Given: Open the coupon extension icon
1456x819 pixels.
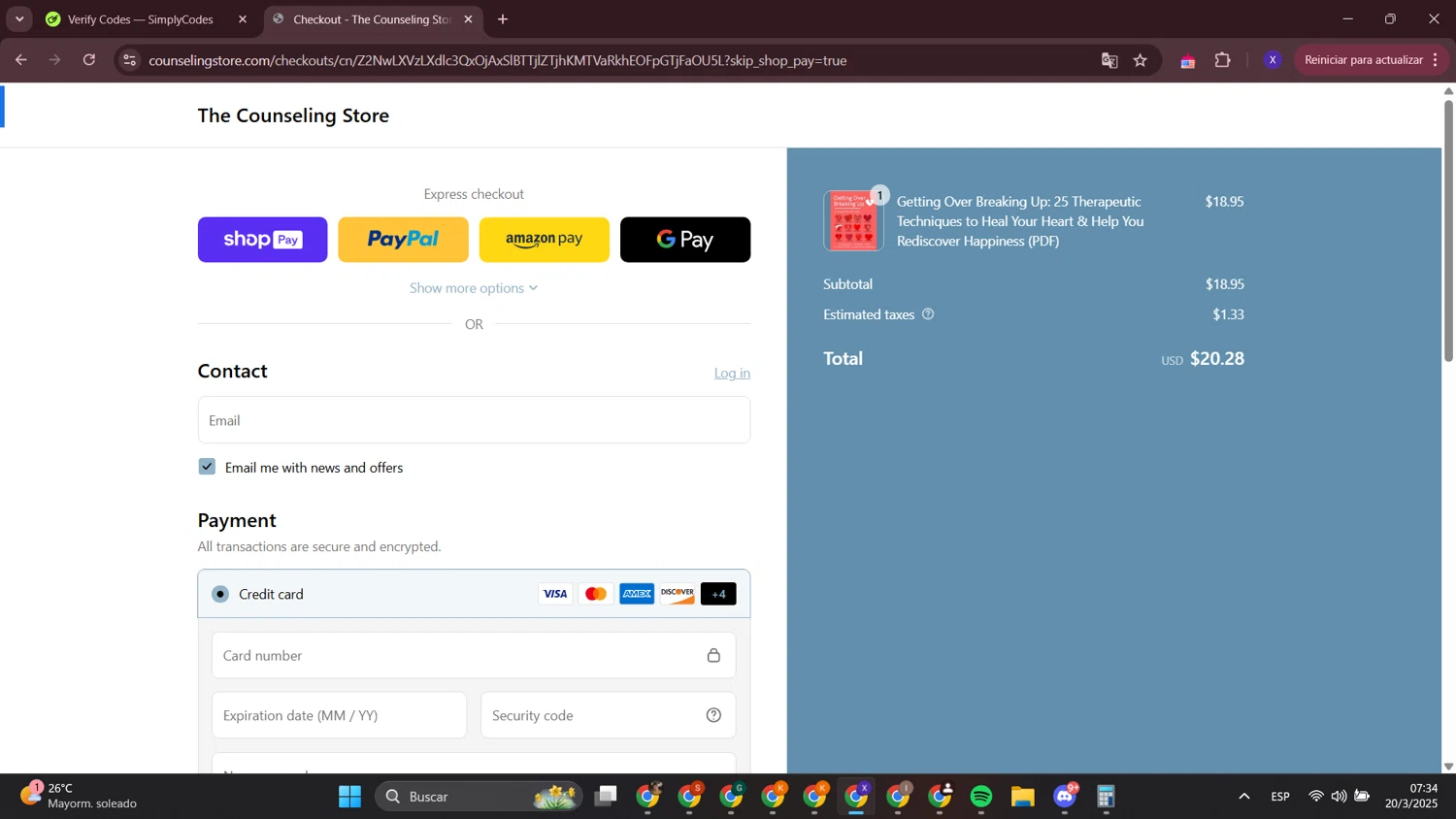Looking at the screenshot, I should (1188, 60).
